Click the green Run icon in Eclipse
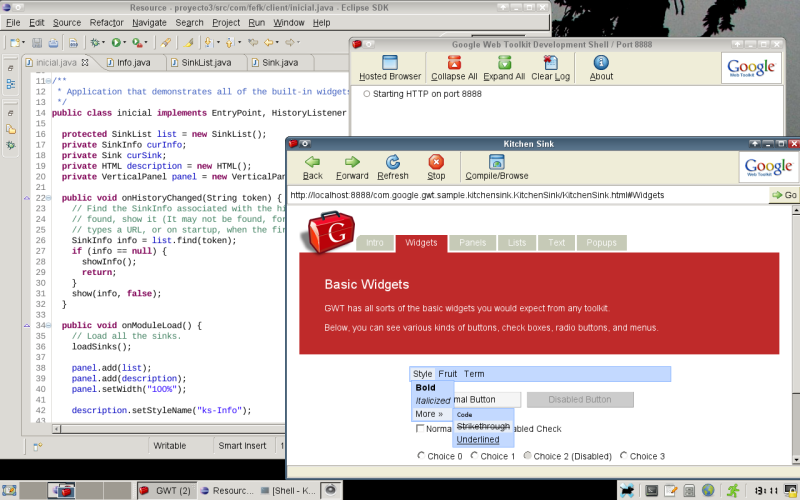 tap(116, 42)
